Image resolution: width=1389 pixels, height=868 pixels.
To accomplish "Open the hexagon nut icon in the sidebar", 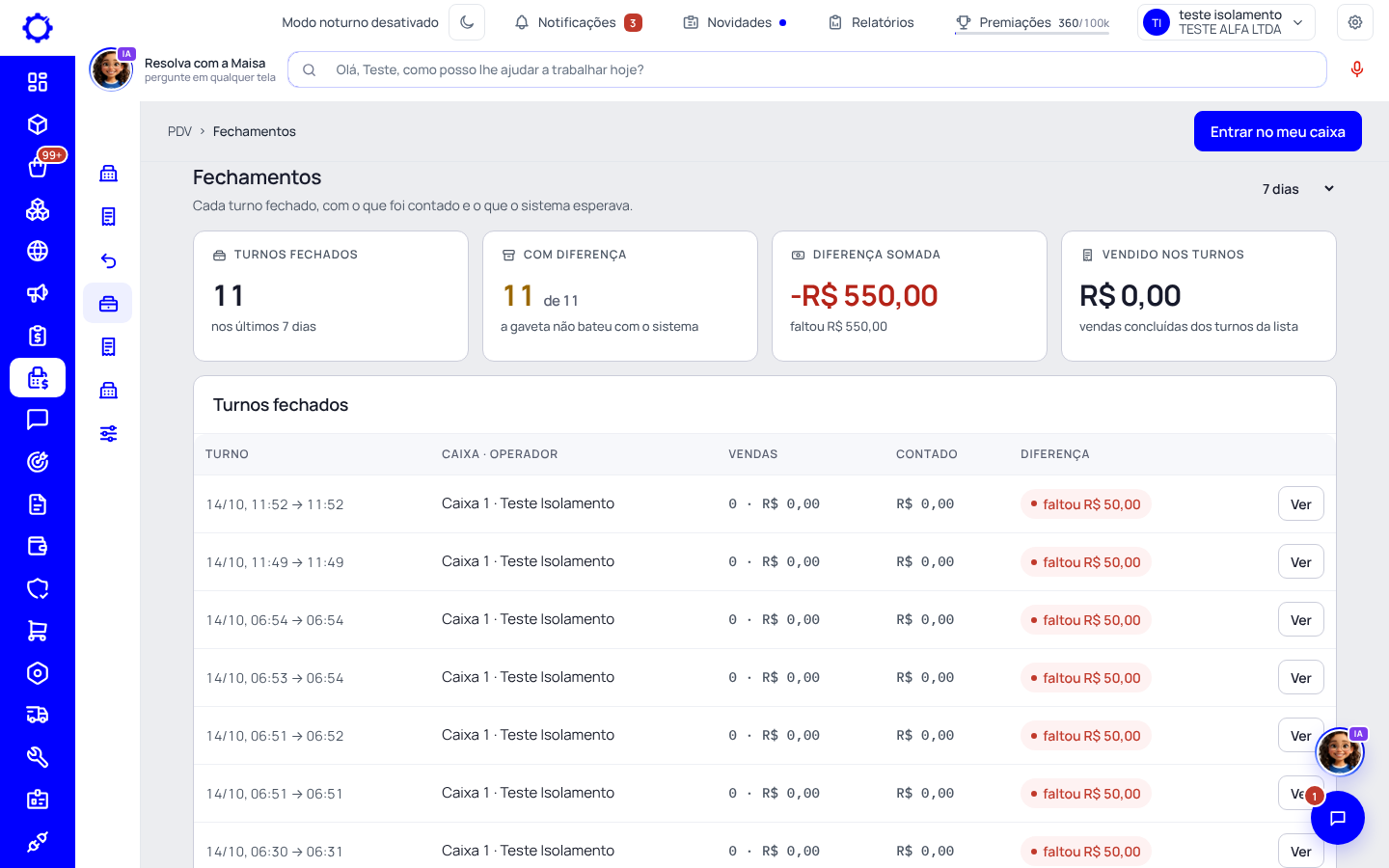I will pyautogui.click(x=38, y=673).
